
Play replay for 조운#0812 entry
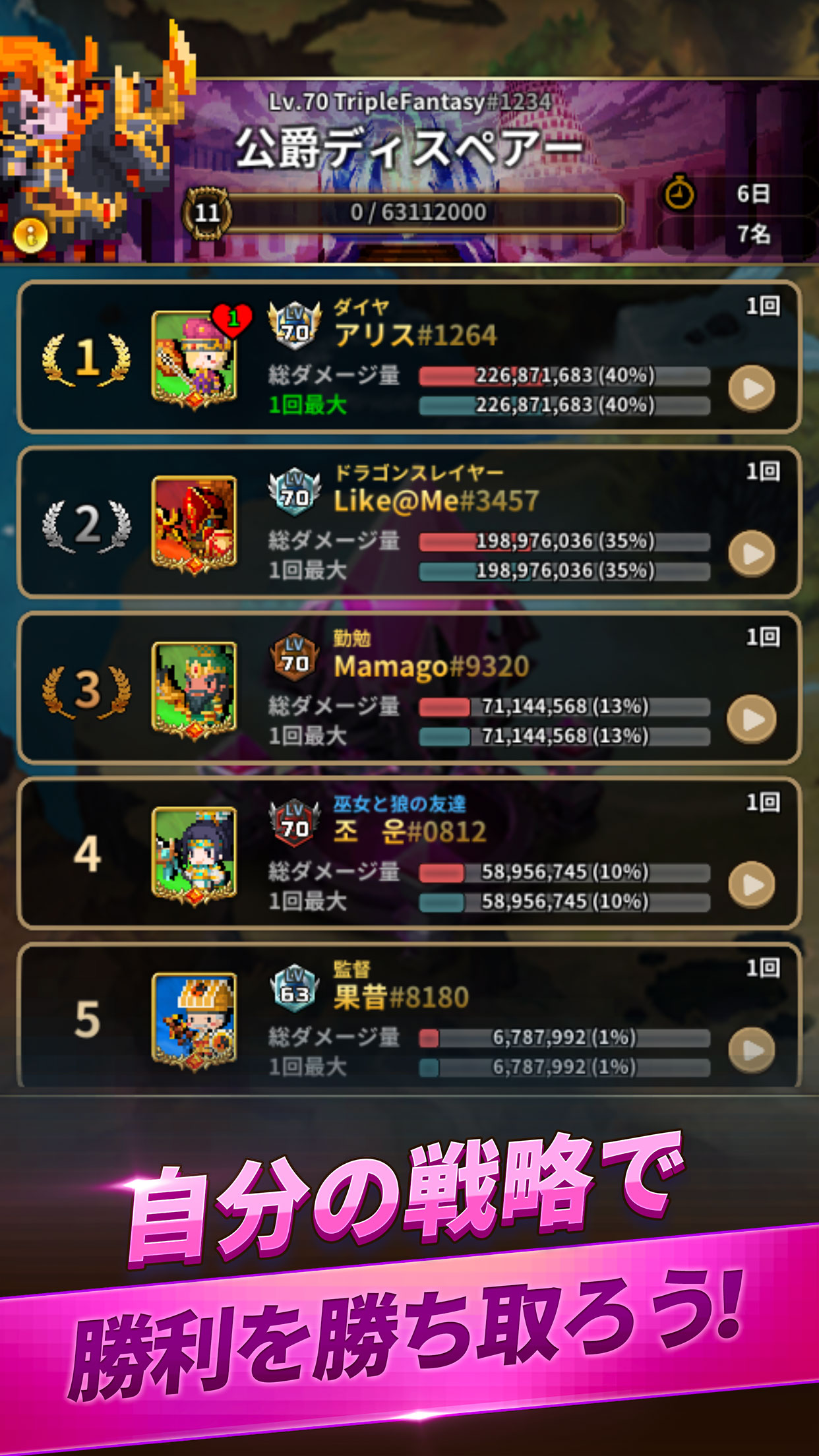pyautogui.click(x=752, y=885)
